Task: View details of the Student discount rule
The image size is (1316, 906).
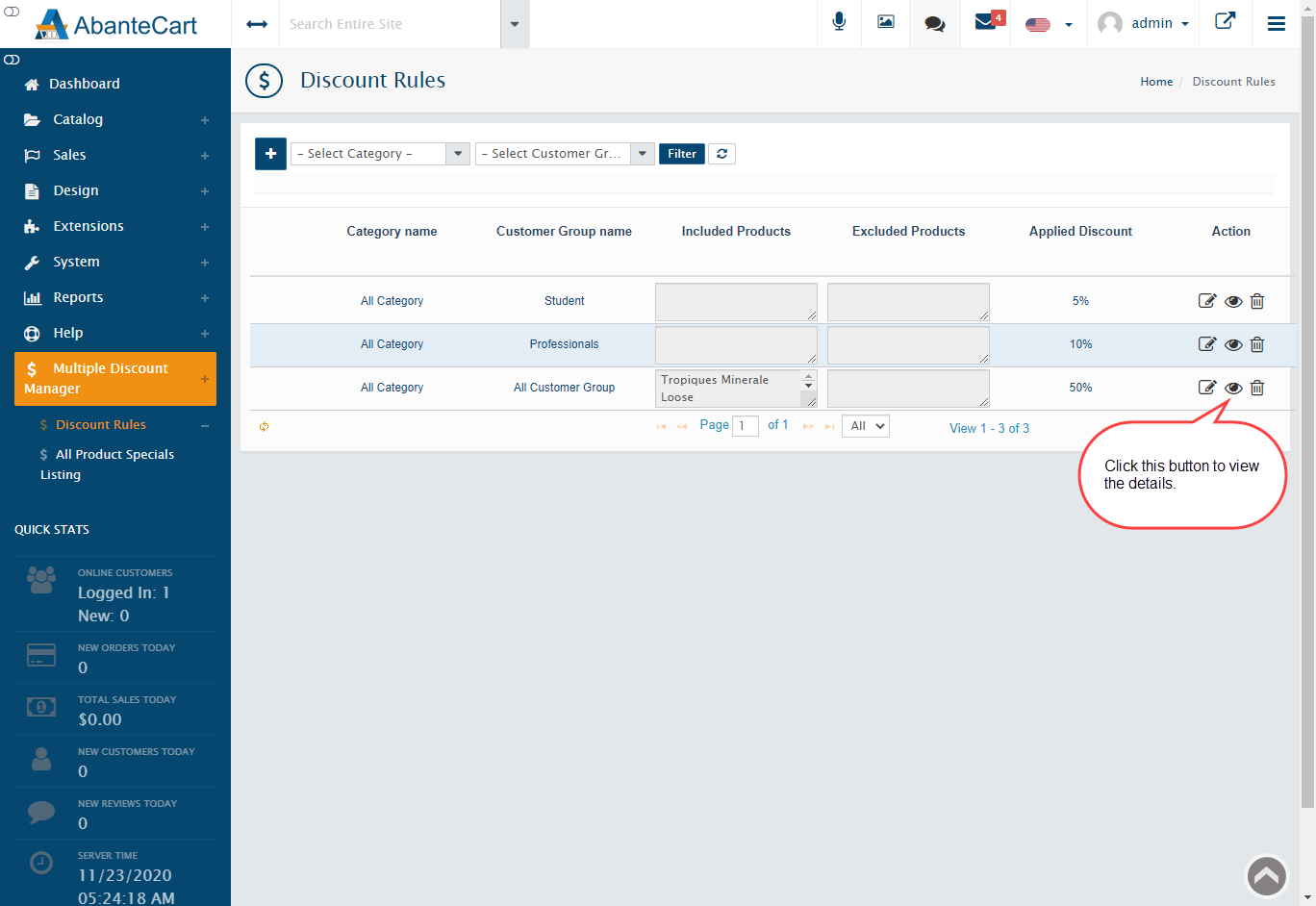Action: click(1233, 301)
